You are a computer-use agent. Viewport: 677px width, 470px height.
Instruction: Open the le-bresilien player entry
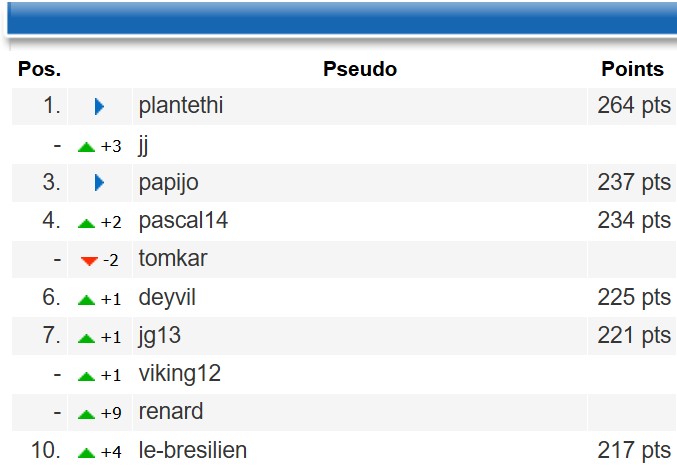pyautogui.click(x=193, y=450)
